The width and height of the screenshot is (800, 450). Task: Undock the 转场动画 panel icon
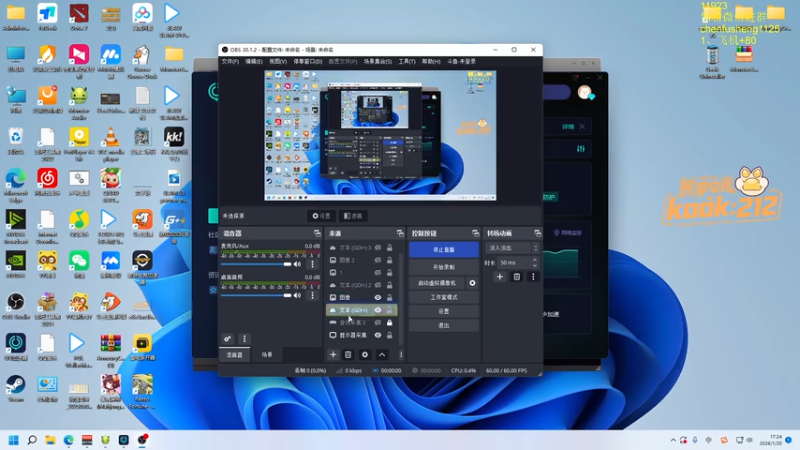click(x=537, y=233)
